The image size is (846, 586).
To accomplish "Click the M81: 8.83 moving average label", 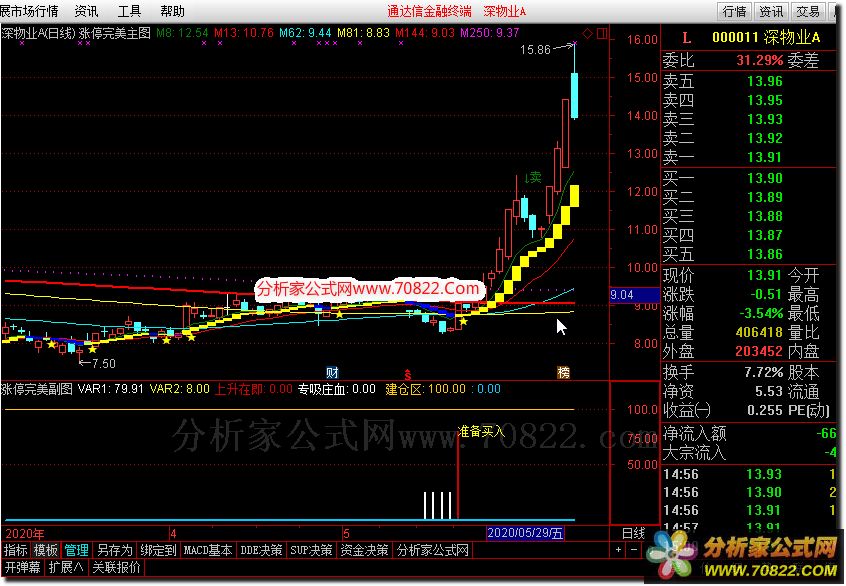I will pos(364,33).
